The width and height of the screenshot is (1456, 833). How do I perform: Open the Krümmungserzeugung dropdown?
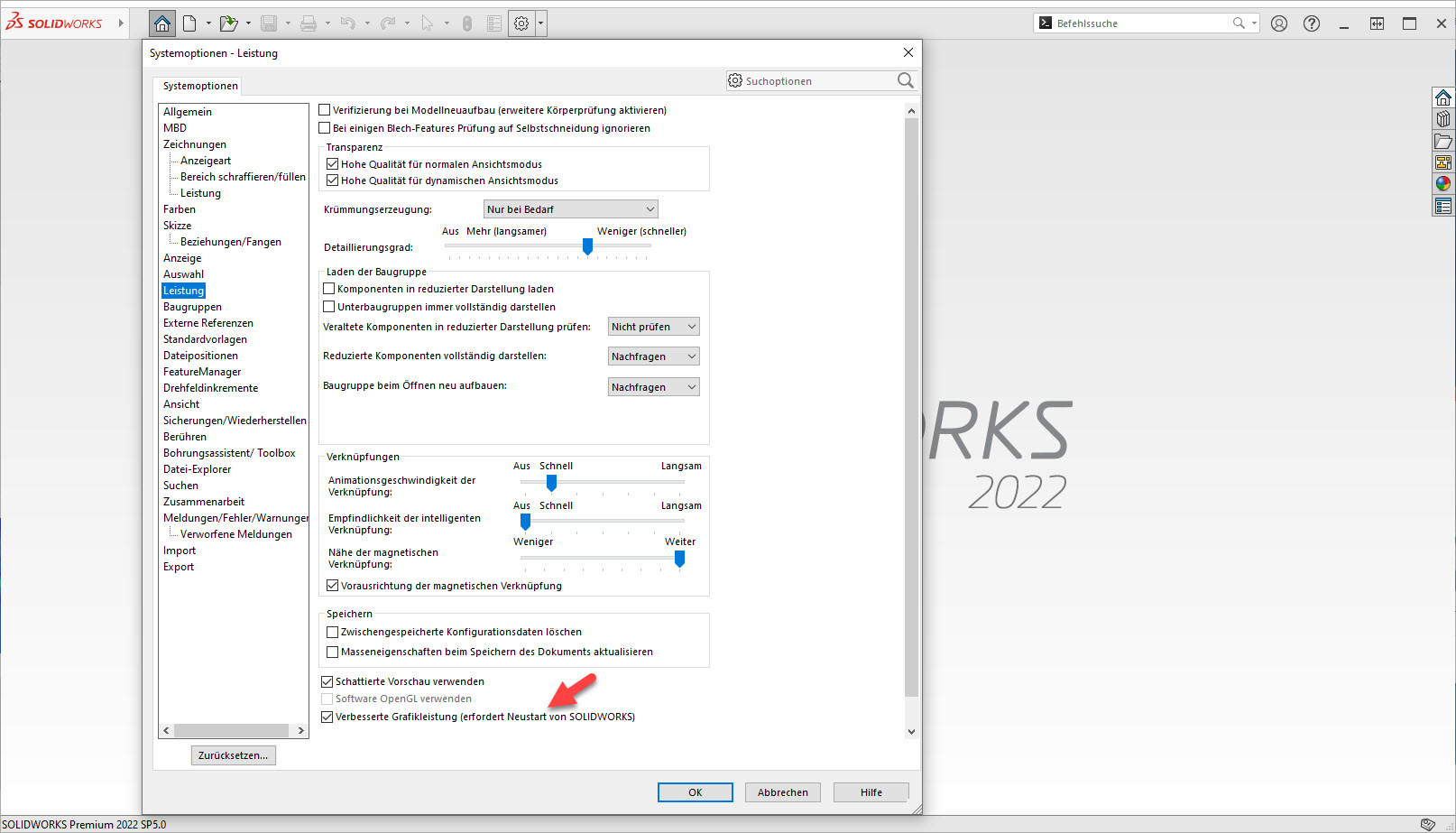tap(571, 209)
